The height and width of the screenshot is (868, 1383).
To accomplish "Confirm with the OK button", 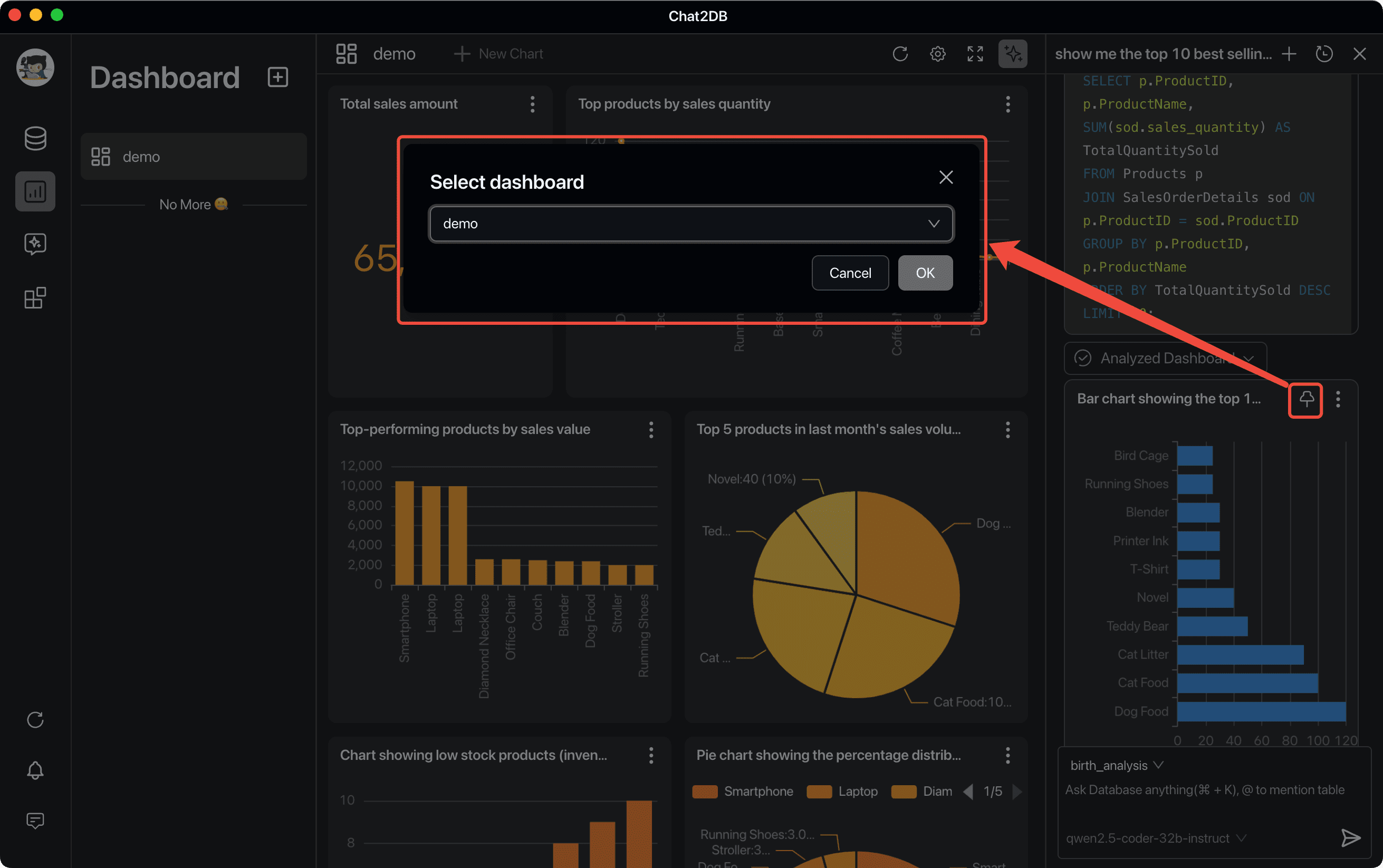I will 925,273.
